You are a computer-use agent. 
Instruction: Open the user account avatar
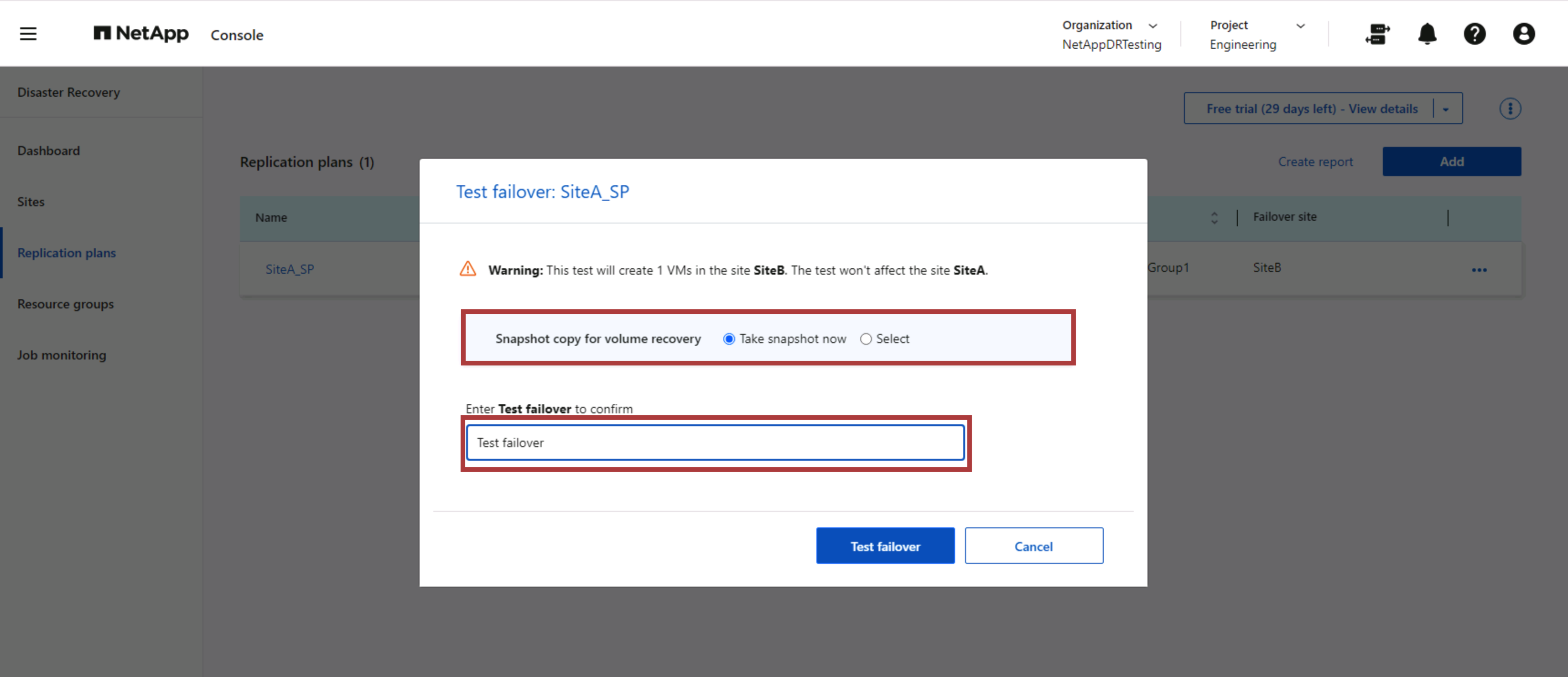pos(1524,34)
